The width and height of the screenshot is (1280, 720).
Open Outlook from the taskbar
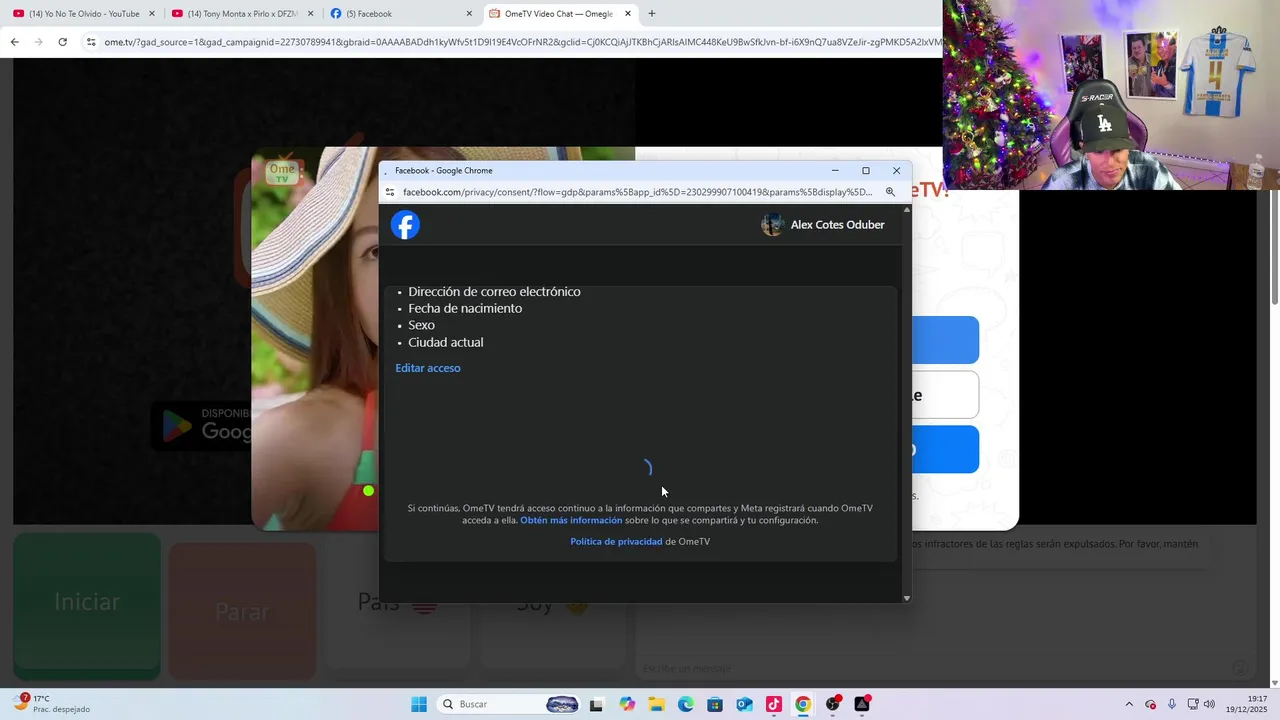coord(744,704)
